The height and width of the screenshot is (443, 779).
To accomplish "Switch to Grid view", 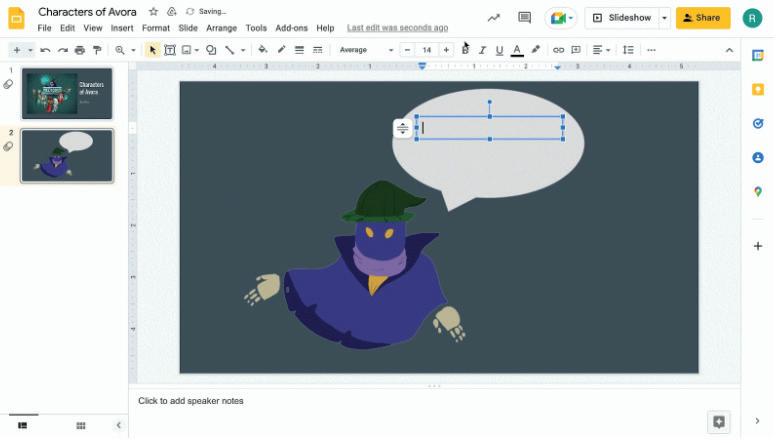I will pyautogui.click(x=80, y=426).
